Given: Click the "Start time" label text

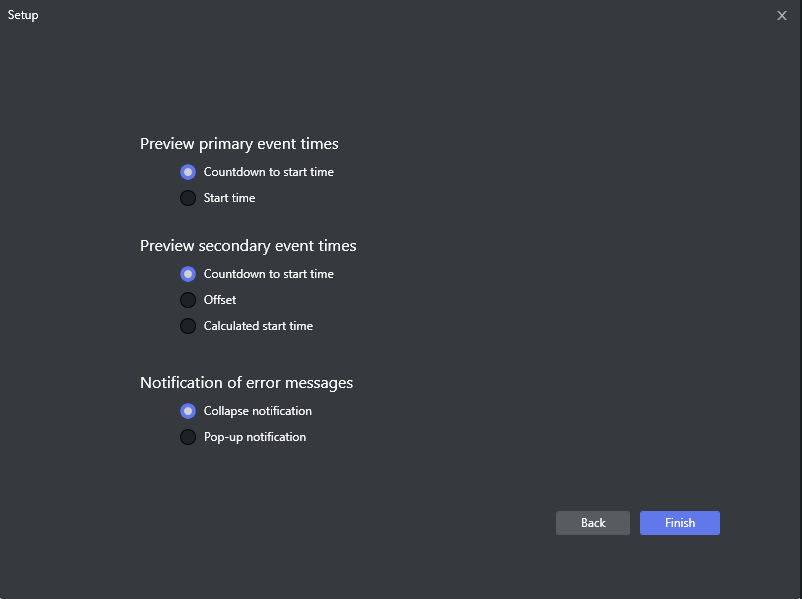Looking at the screenshot, I should pos(229,198).
